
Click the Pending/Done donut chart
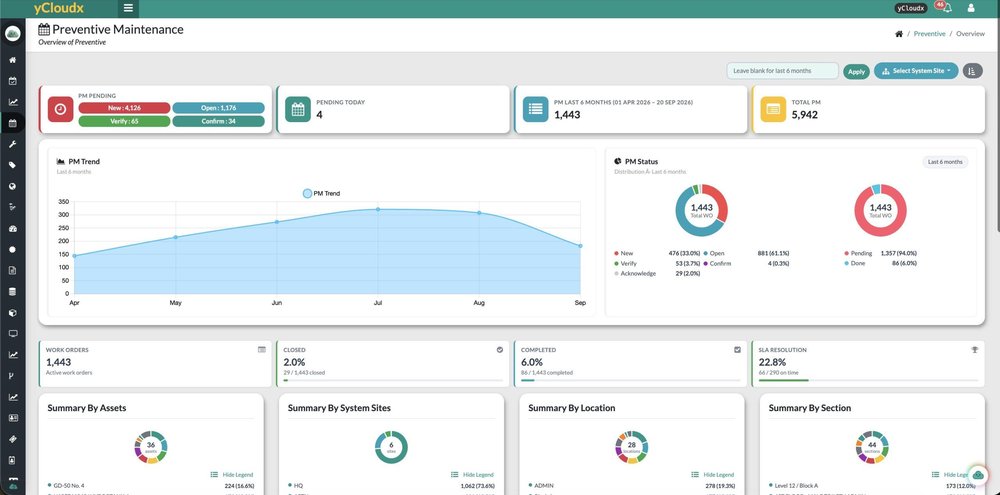coord(880,210)
